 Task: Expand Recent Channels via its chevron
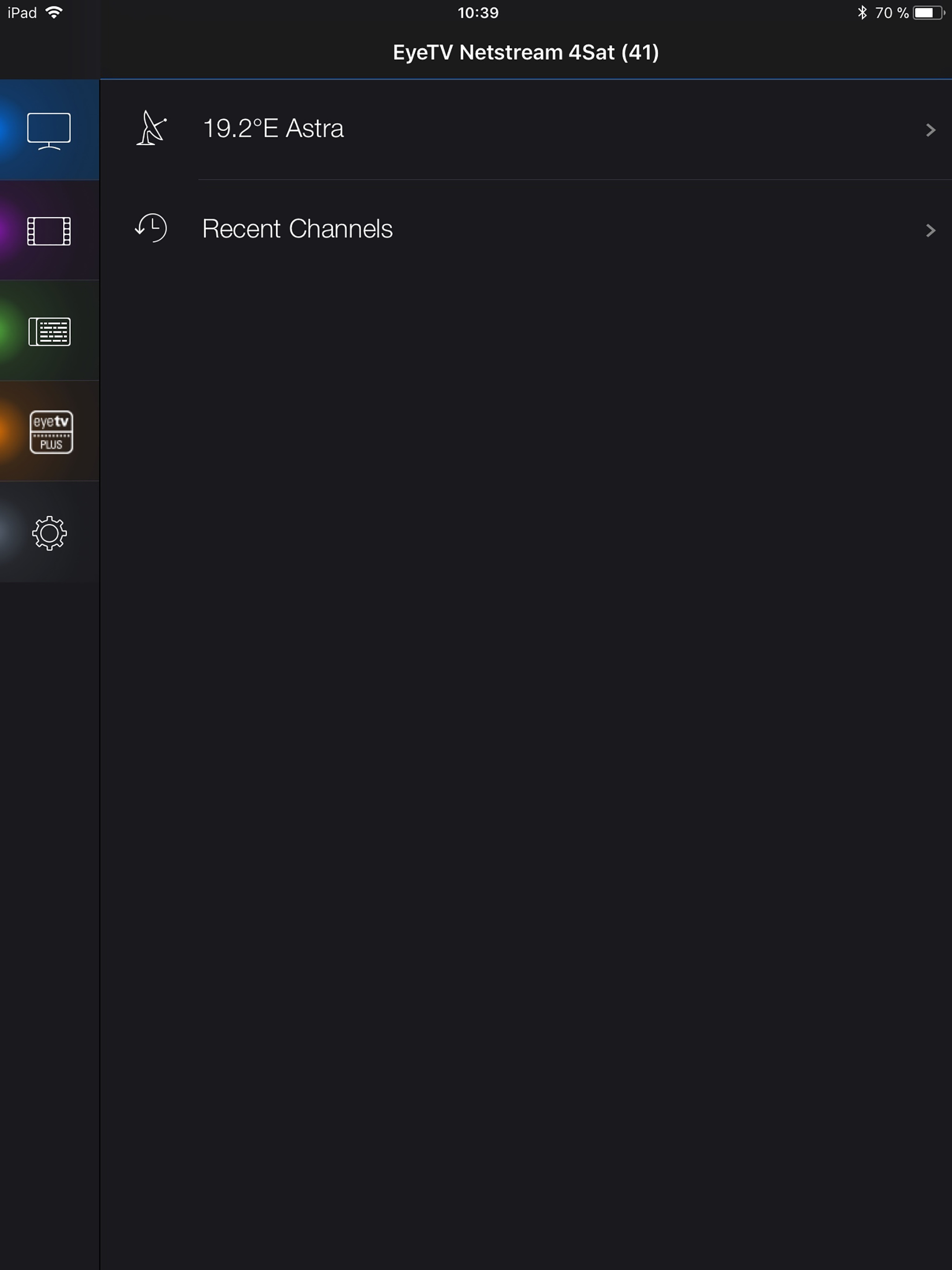click(930, 230)
